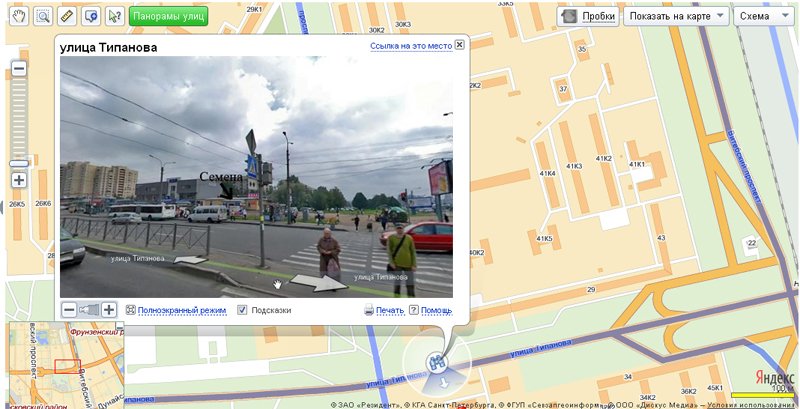Close the panorama balloon
Image resolution: width=800 pixels, height=409 pixels.
(459, 45)
